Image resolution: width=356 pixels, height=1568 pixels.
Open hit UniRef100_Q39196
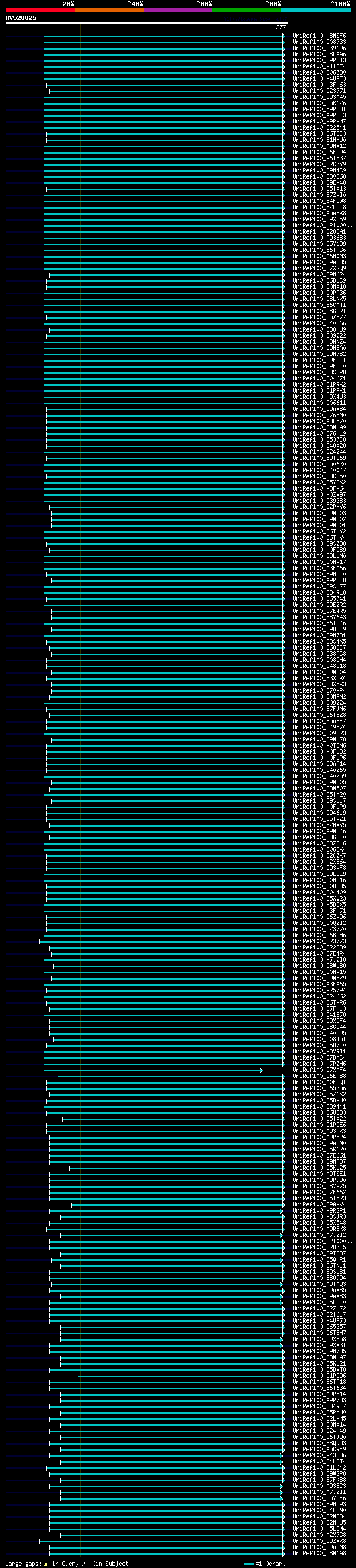coord(319,48)
